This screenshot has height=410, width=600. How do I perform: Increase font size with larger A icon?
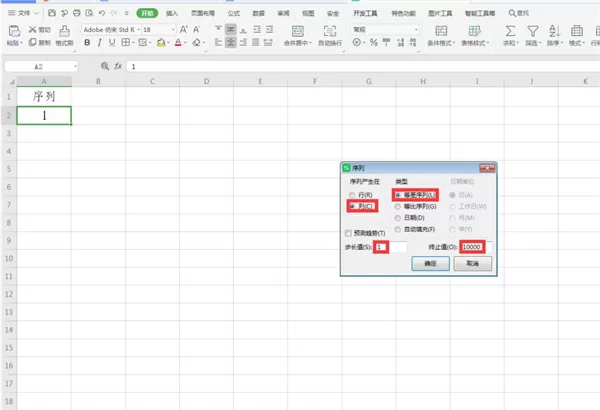184,29
